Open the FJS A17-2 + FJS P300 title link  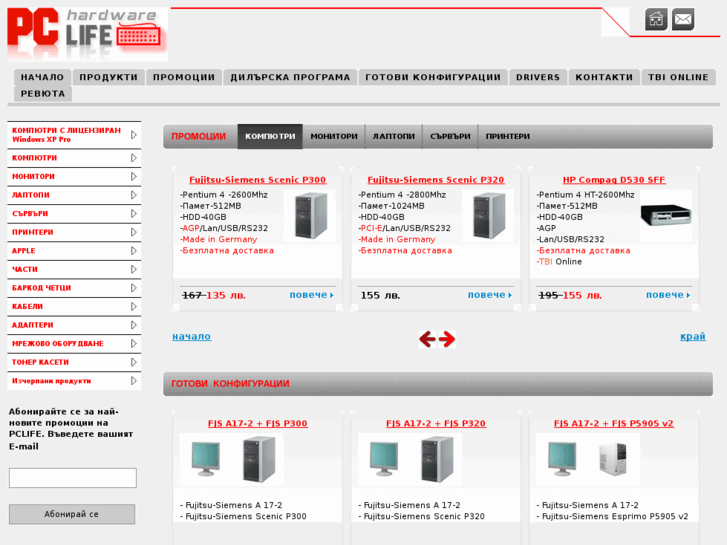click(257, 423)
